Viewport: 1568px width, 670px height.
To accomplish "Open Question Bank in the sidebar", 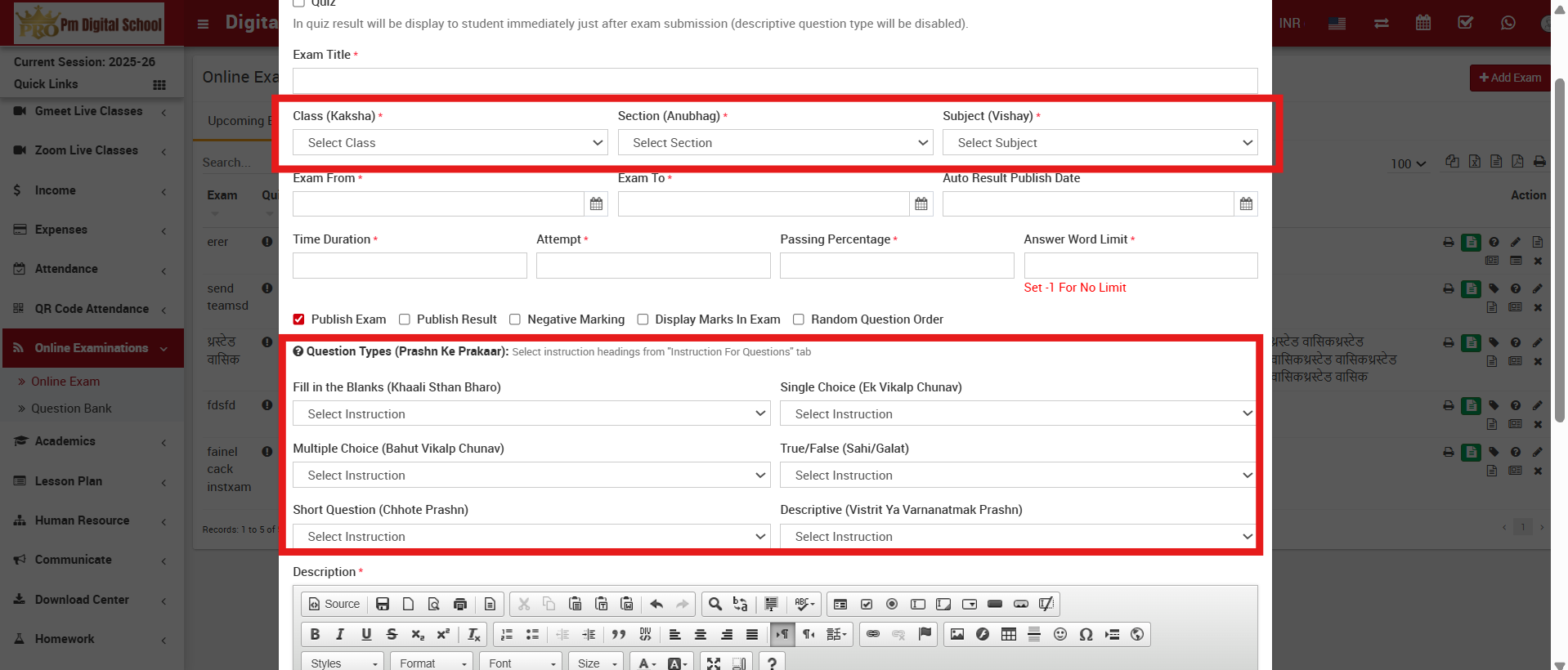I will tap(71, 409).
